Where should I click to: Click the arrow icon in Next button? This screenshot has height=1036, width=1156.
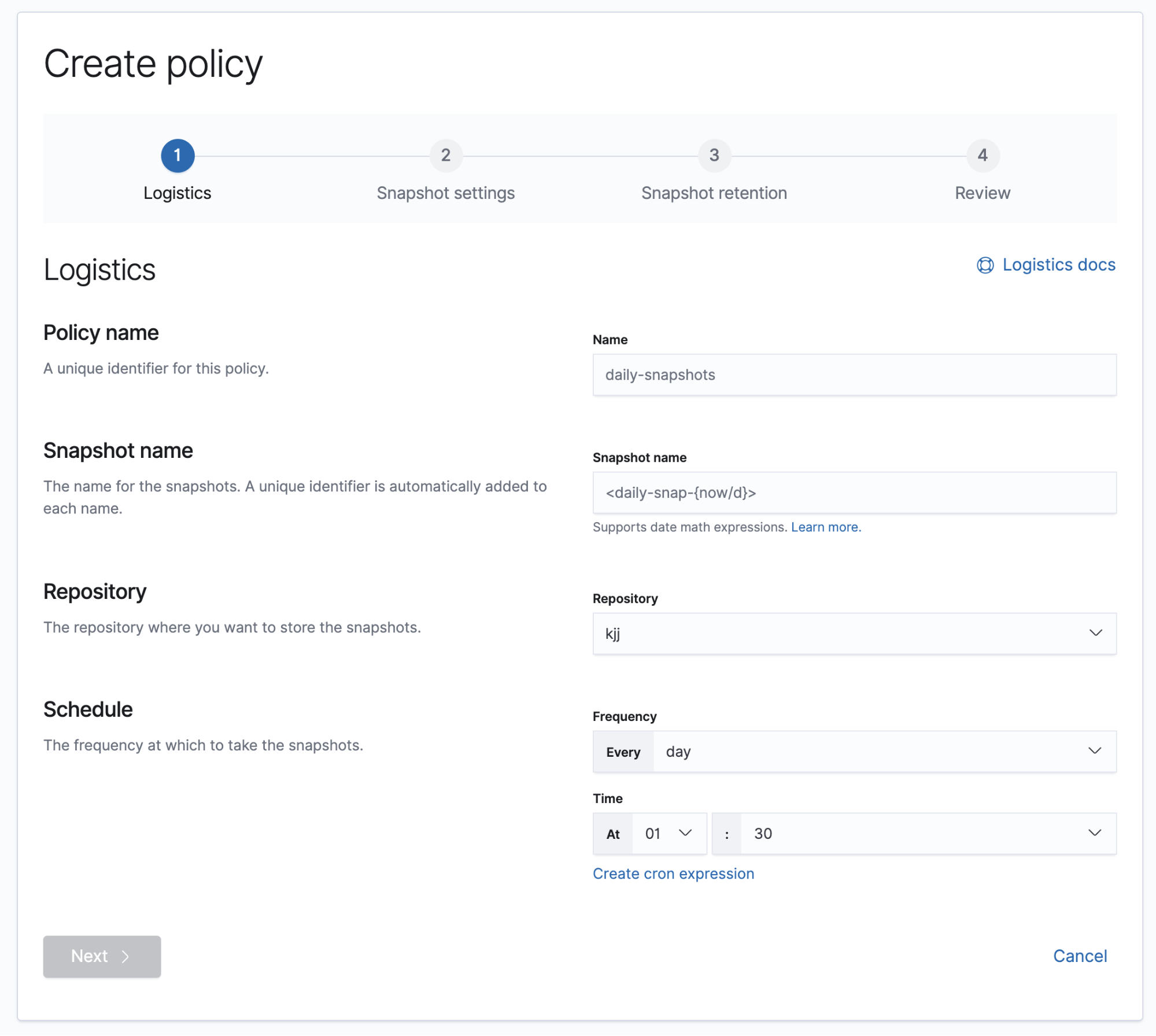pos(125,957)
